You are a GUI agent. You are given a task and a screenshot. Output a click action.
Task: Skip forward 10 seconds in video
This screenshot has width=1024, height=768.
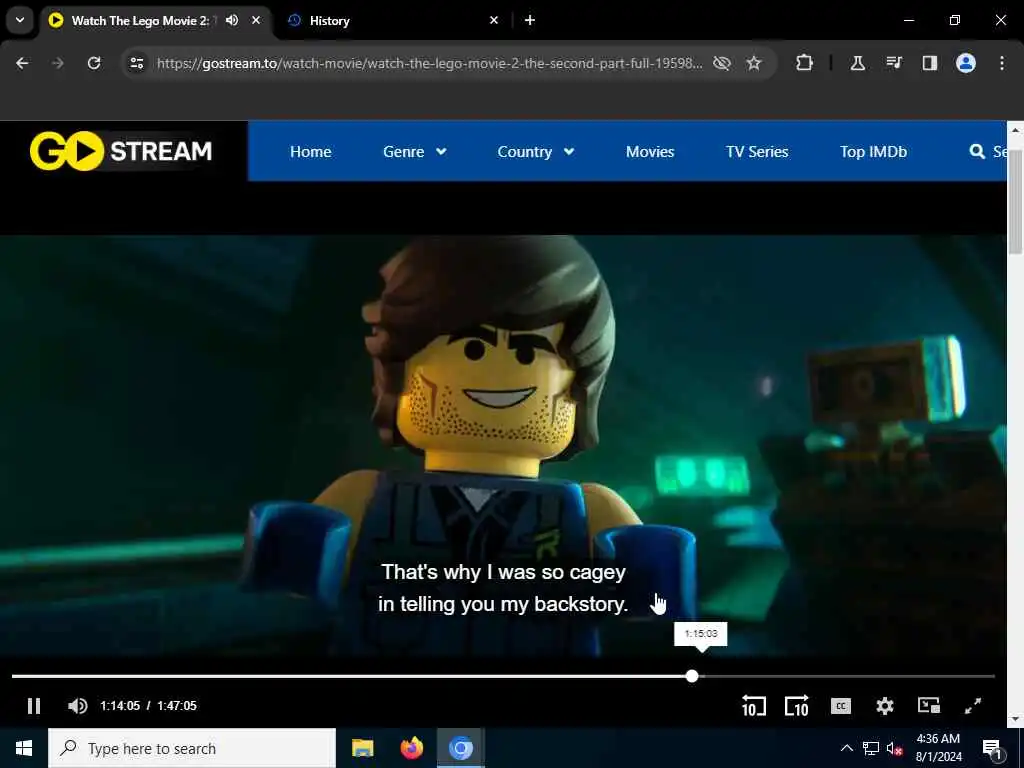tap(797, 706)
